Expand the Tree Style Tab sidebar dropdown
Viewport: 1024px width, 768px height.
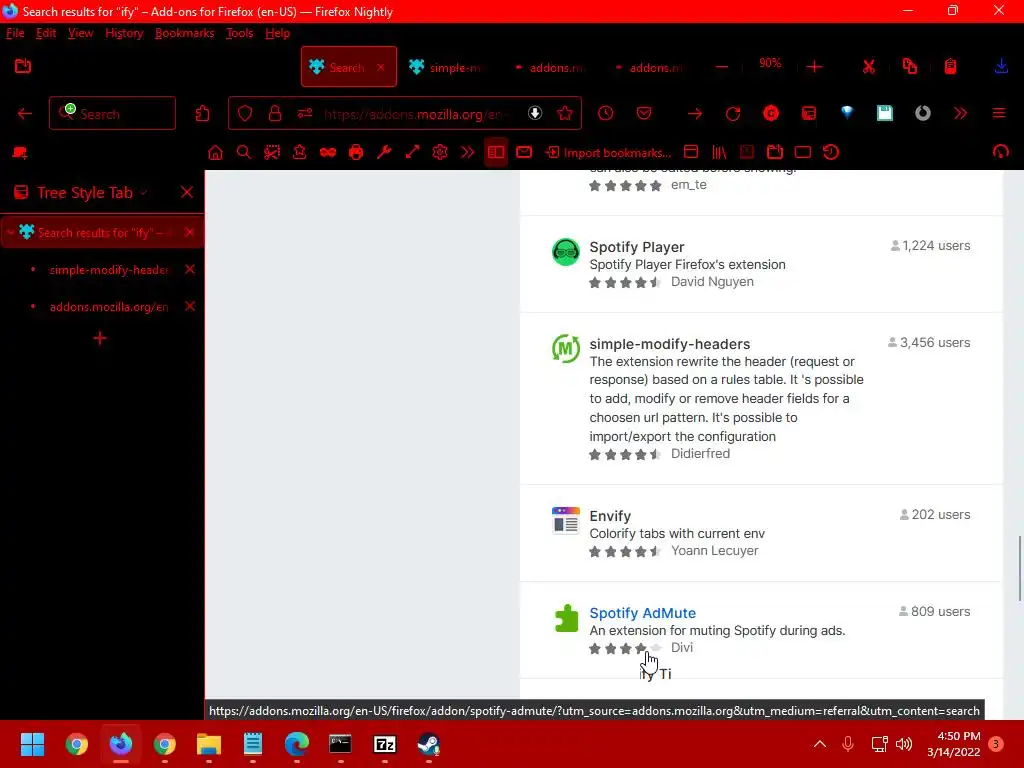(x=144, y=193)
